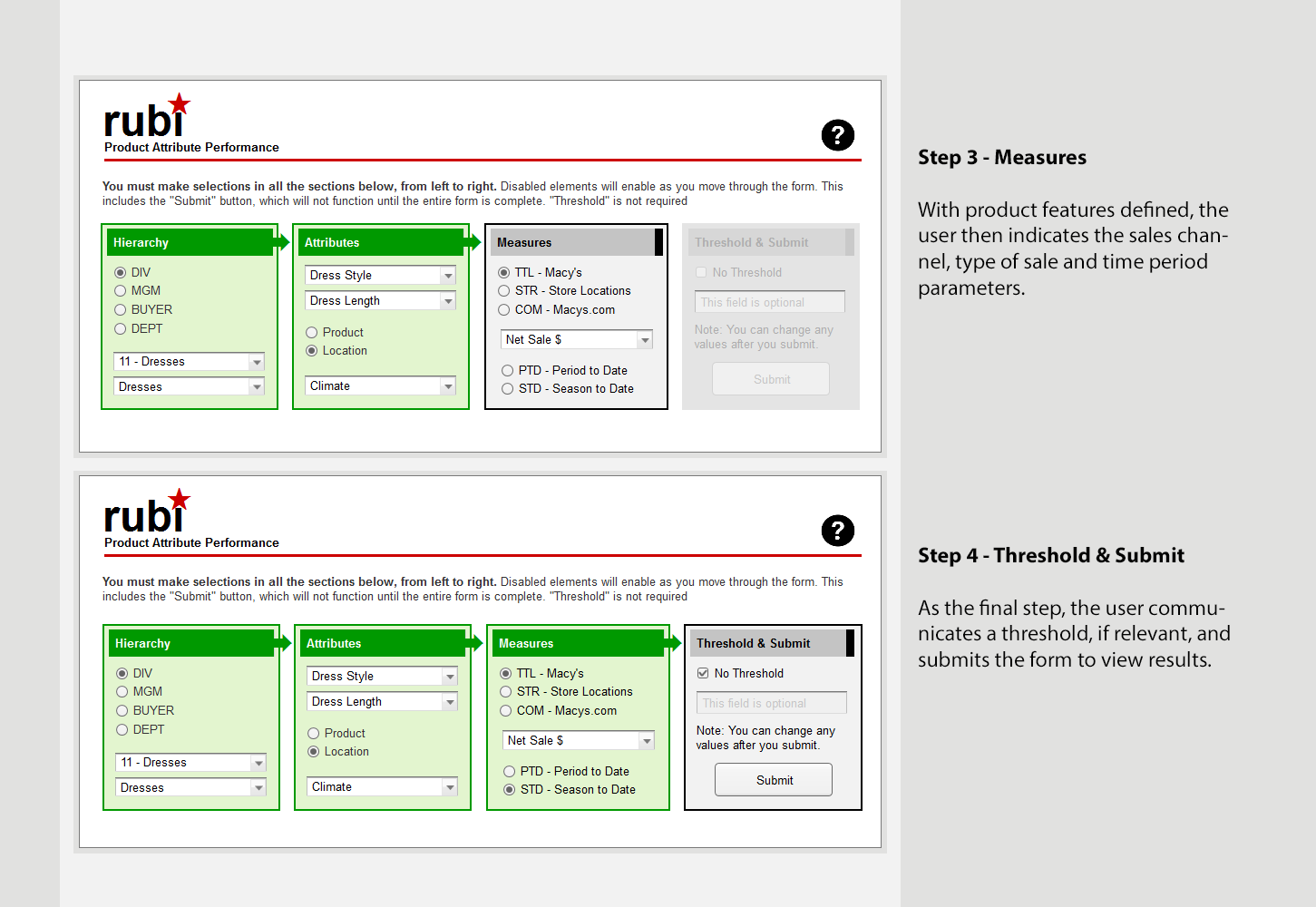Expand Dress Length dropdown in Step 4 form
This screenshot has width=1316, height=907.
(x=382, y=701)
